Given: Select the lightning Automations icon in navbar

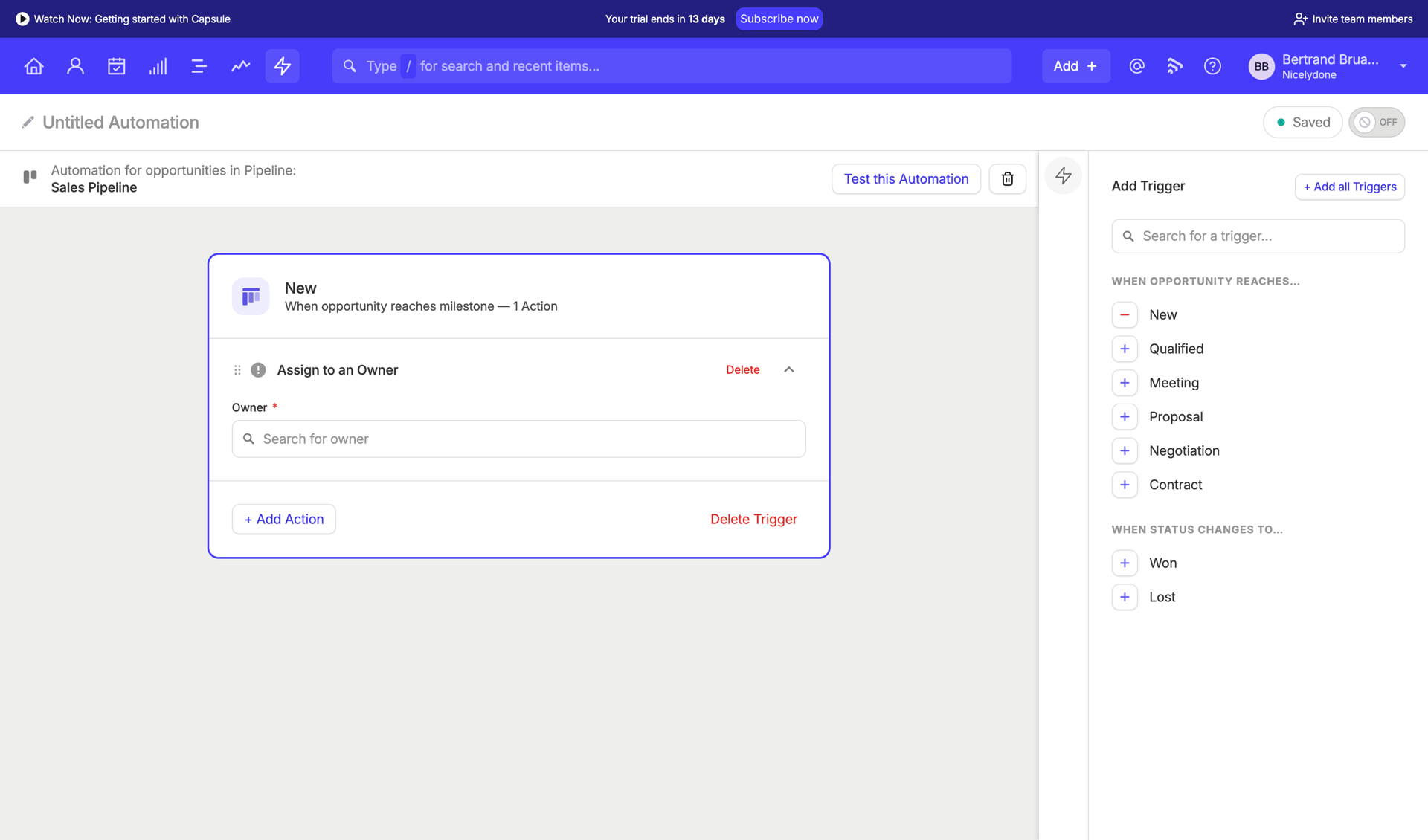Looking at the screenshot, I should point(282,66).
